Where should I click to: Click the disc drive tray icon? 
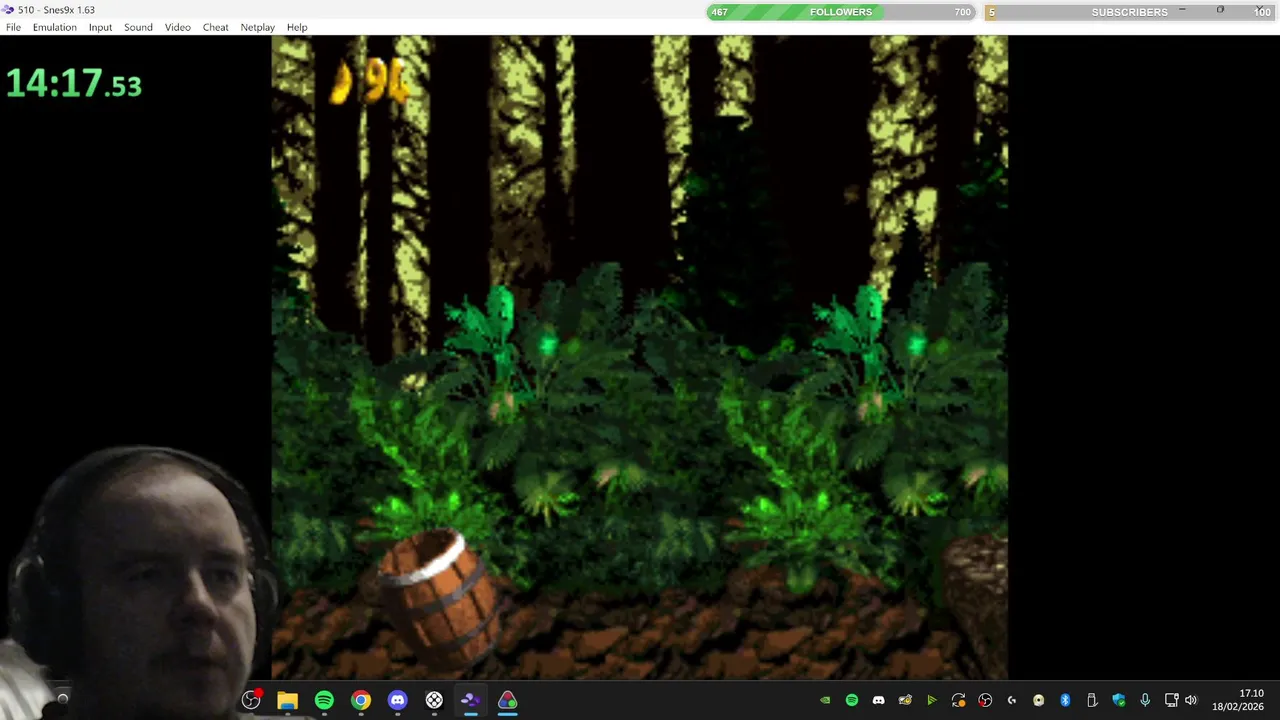(1038, 700)
